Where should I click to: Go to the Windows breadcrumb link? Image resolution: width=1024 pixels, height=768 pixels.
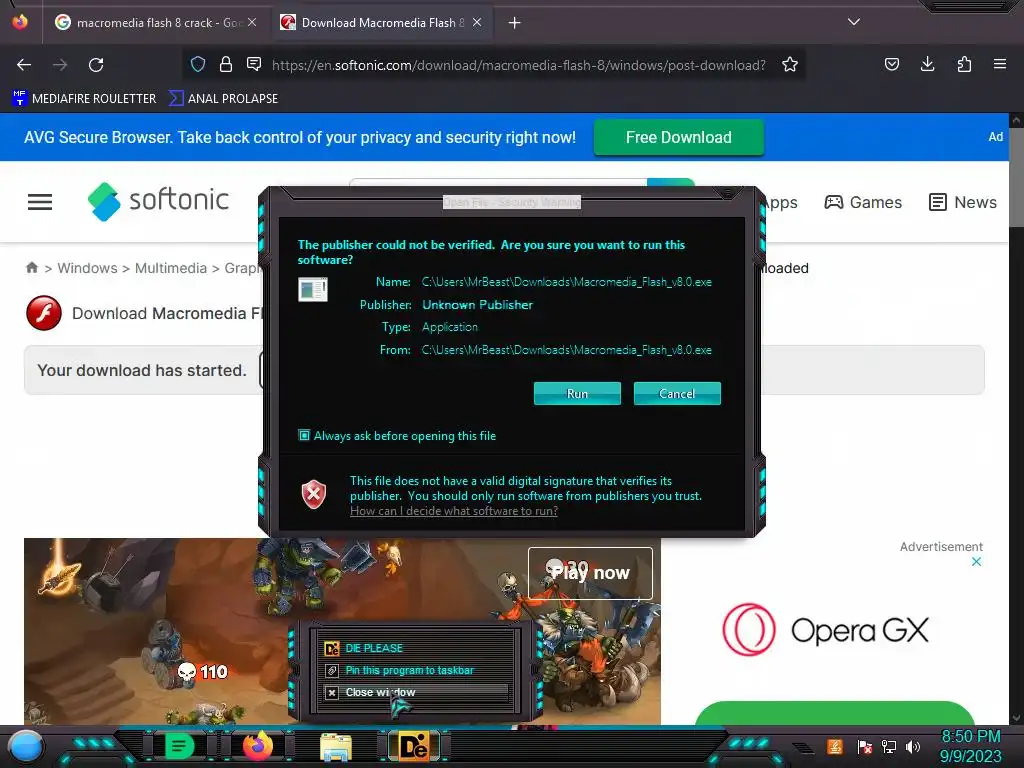[x=87, y=268]
